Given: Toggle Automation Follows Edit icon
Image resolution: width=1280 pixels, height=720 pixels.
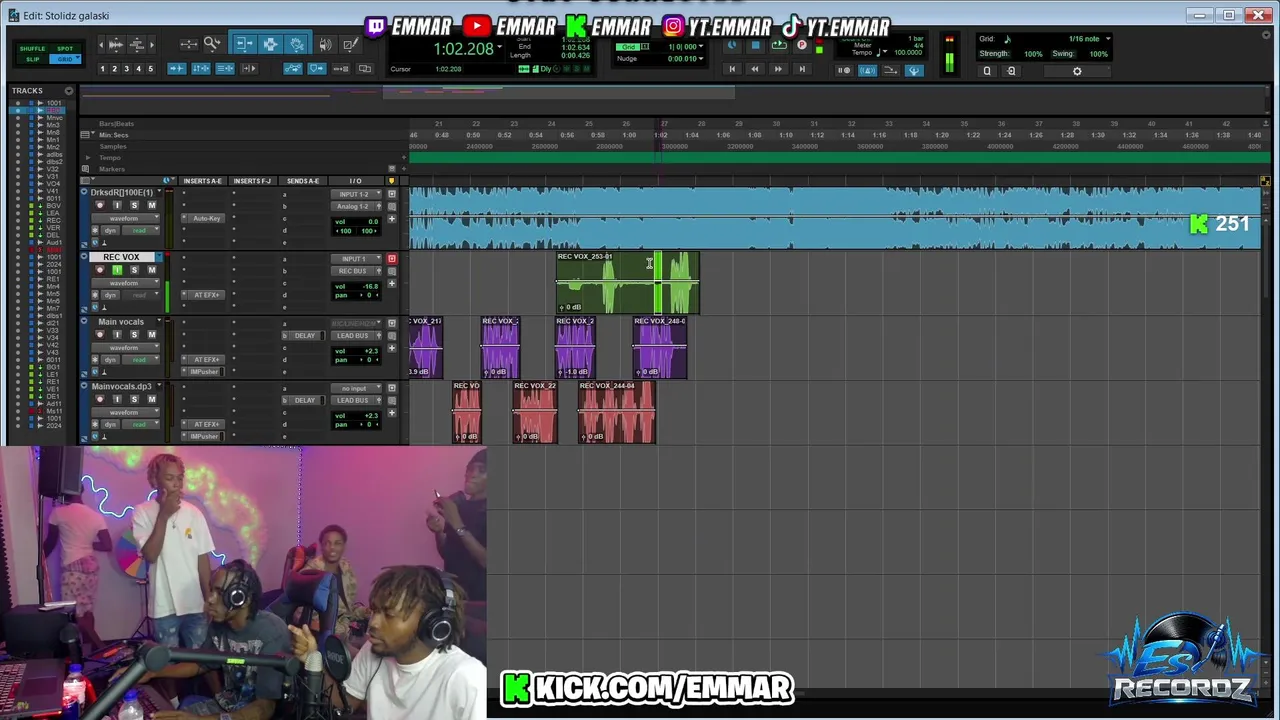Looking at the screenshot, I should (x=293, y=68).
